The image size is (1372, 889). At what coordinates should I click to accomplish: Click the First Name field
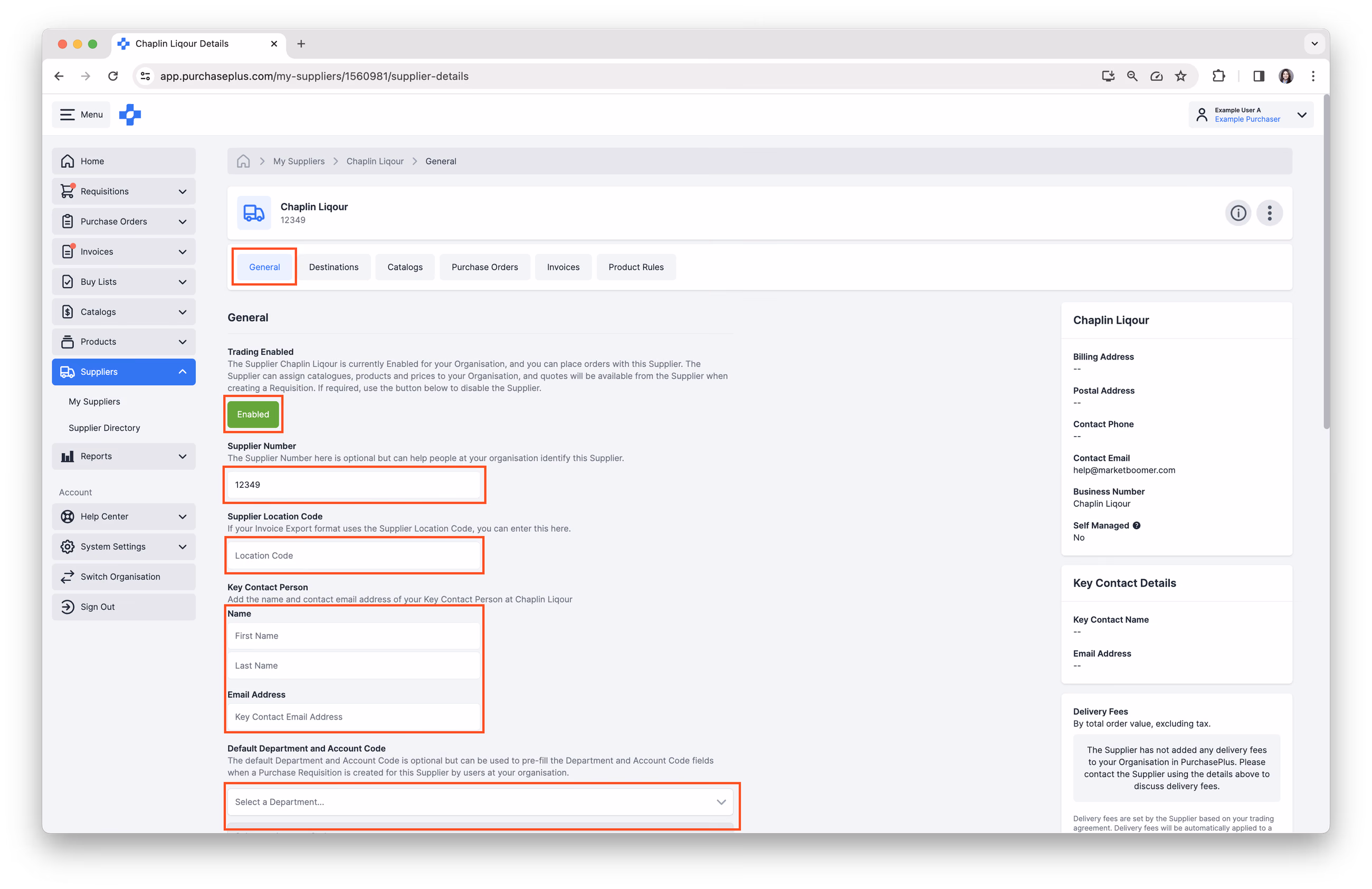[x=354, y=635]
